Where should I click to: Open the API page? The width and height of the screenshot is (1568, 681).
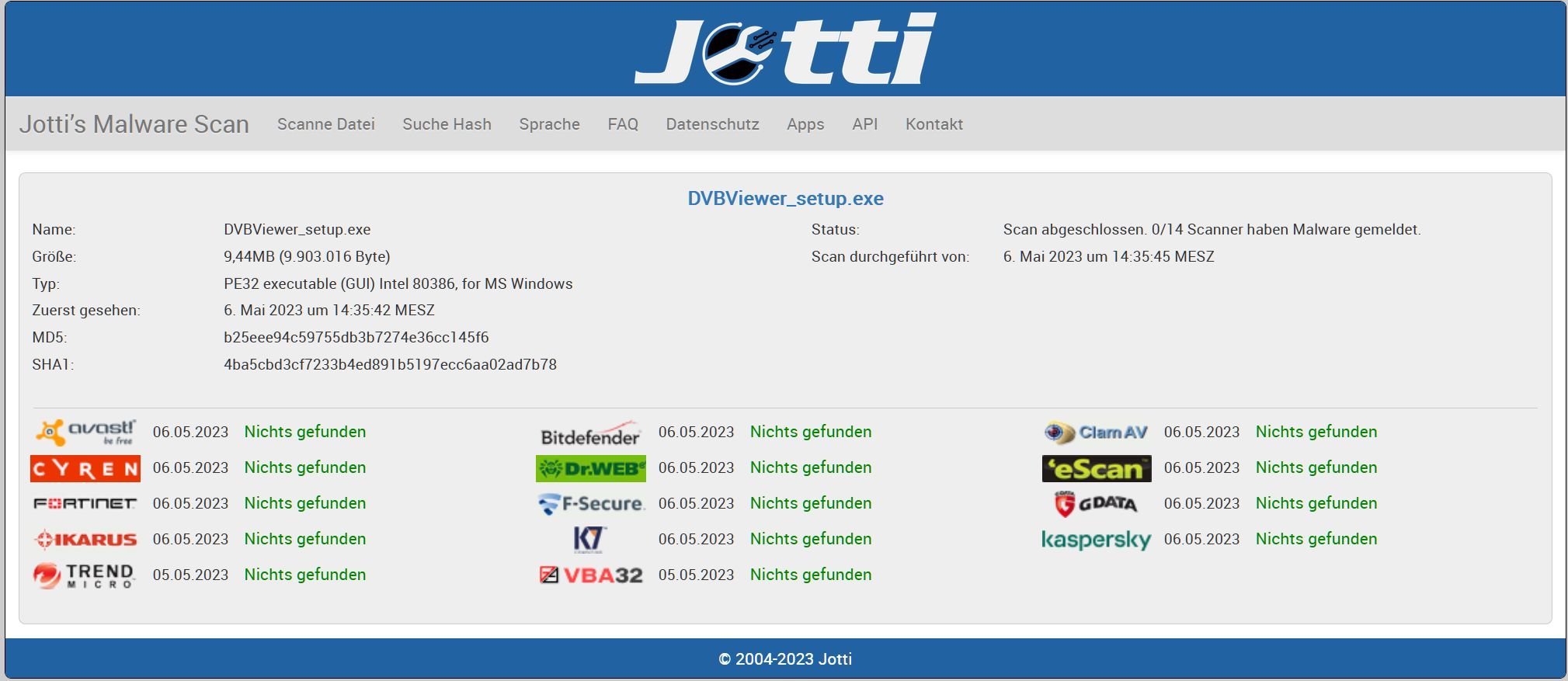[x=864, y=124]
